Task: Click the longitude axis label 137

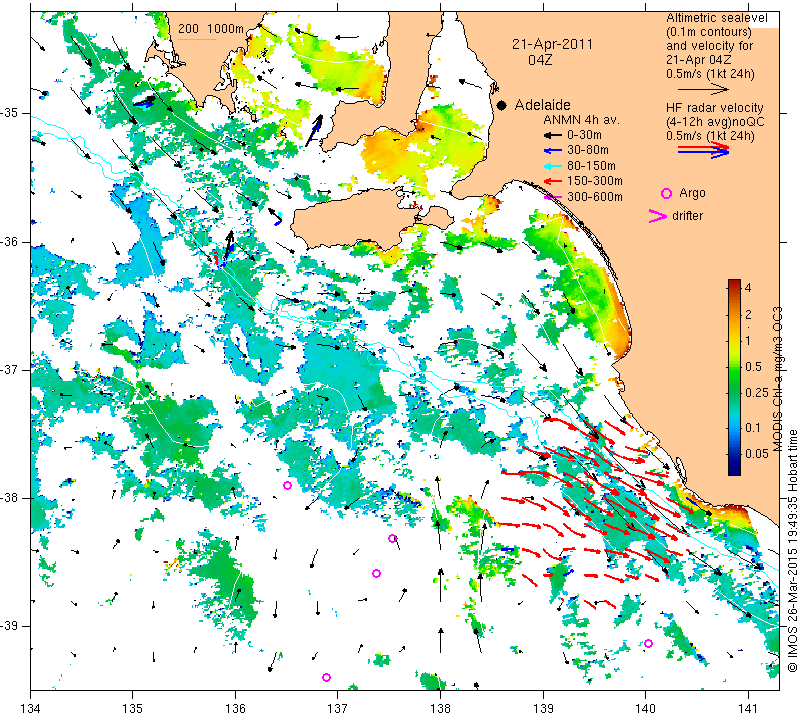Action: [338, 709]
